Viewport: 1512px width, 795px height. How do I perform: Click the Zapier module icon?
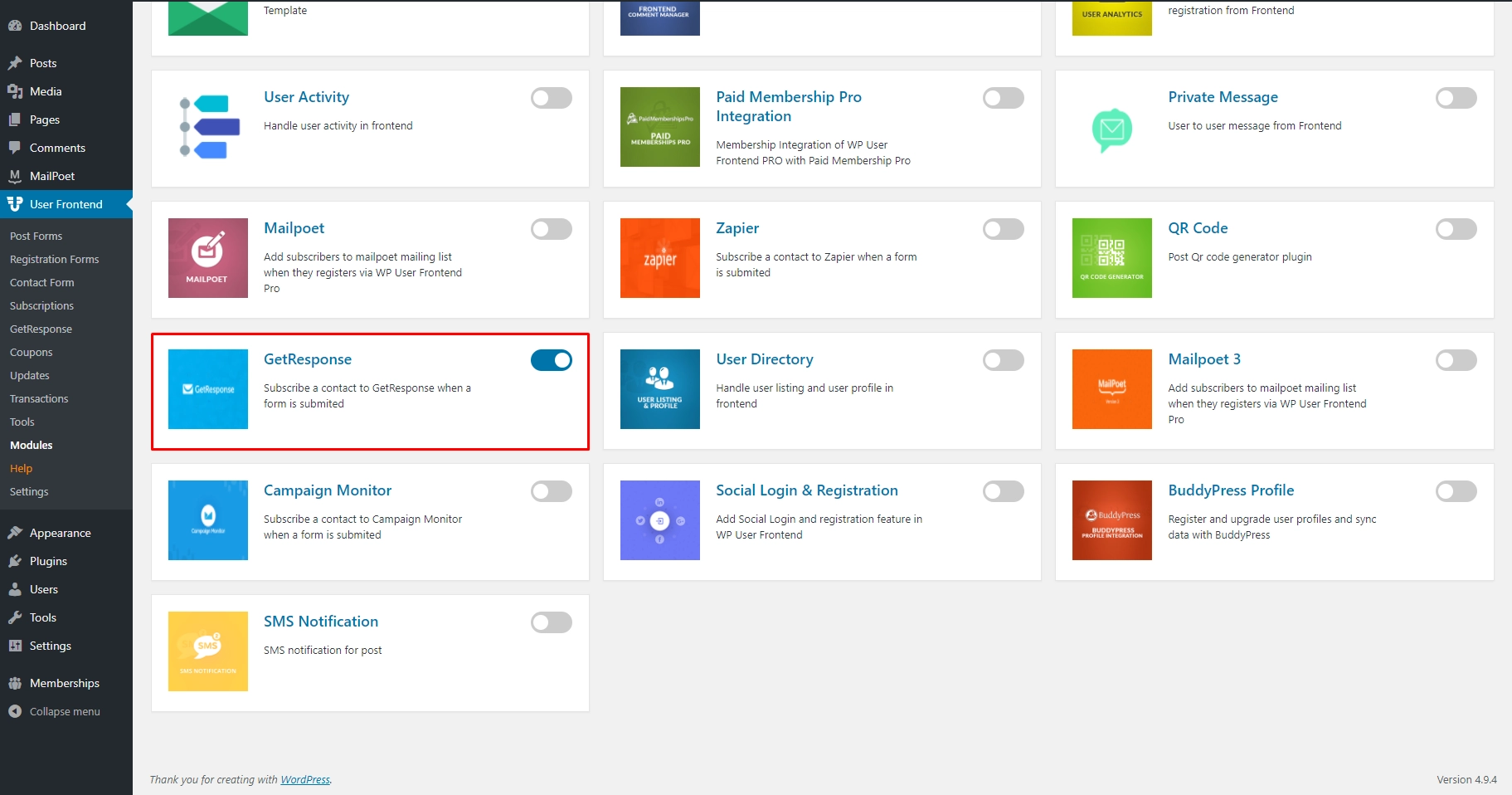coord(659,258)
